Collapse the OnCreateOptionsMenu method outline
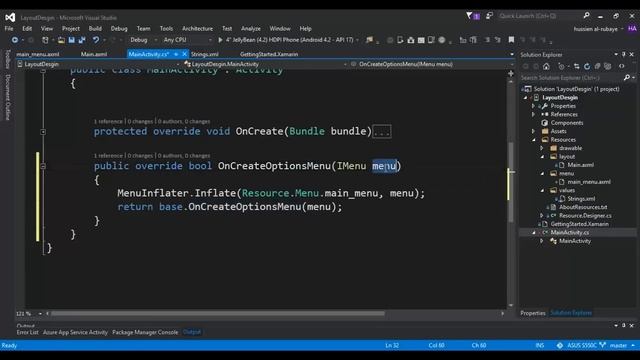Viewport: 640px width, 360px height. pos(43,166)
